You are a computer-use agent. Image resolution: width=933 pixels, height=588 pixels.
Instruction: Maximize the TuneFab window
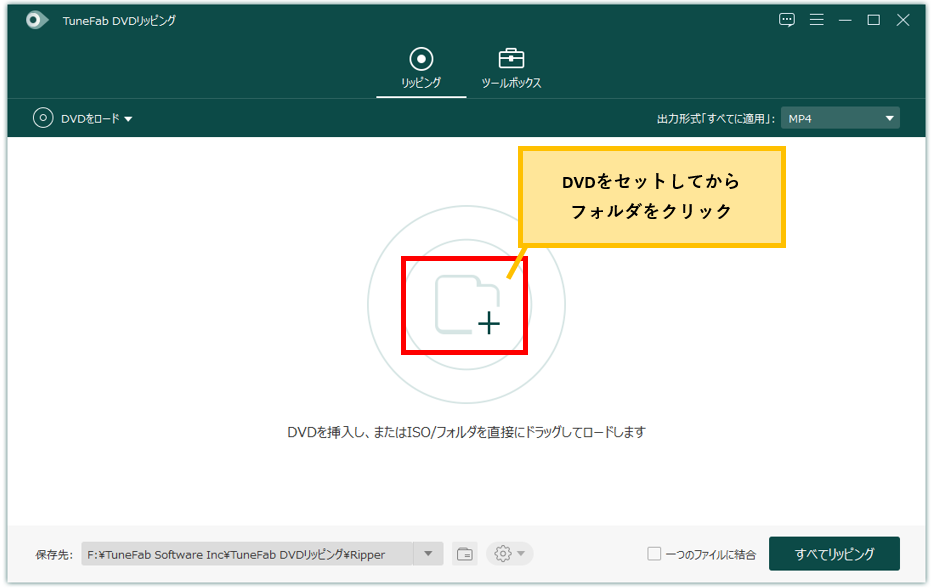(x=873, y=20)
